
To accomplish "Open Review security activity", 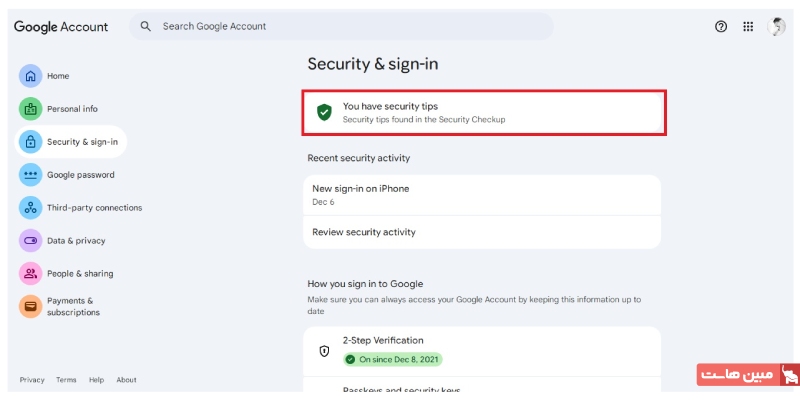I will (x=364, y=232).
